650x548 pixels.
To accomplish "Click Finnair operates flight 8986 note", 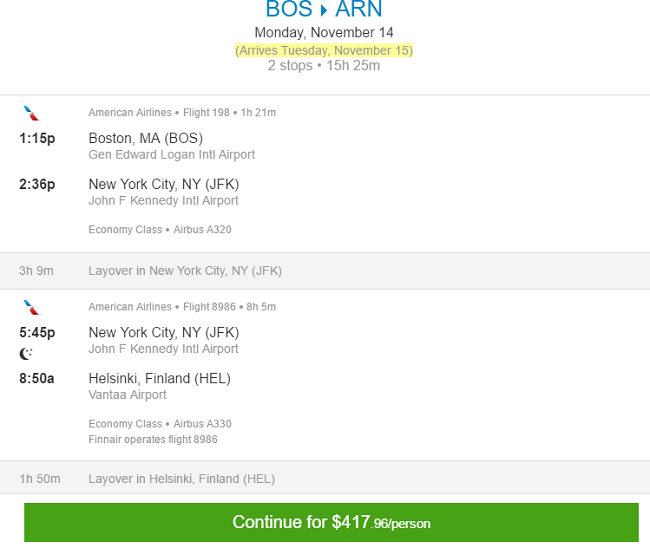I will [x=153, y=439].
